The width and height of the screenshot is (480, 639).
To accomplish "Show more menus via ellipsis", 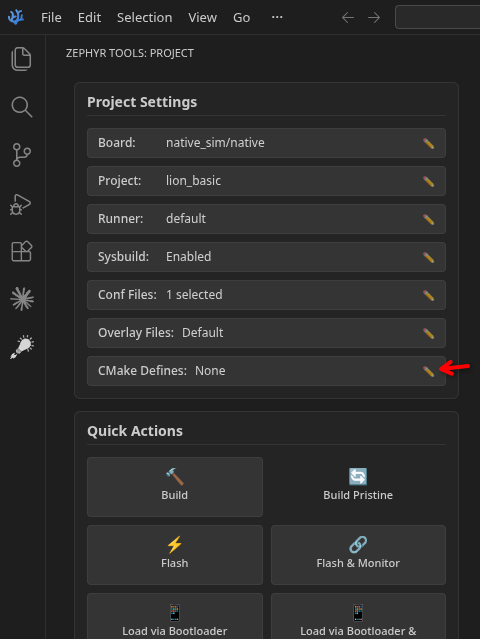I will (277, 17).
